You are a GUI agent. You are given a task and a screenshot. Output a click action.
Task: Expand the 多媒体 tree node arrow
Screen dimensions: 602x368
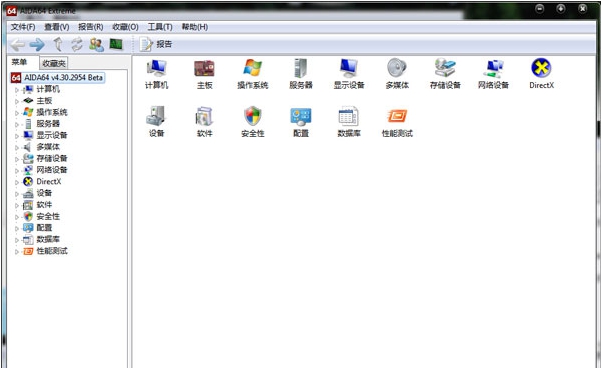tap(17, 148)
